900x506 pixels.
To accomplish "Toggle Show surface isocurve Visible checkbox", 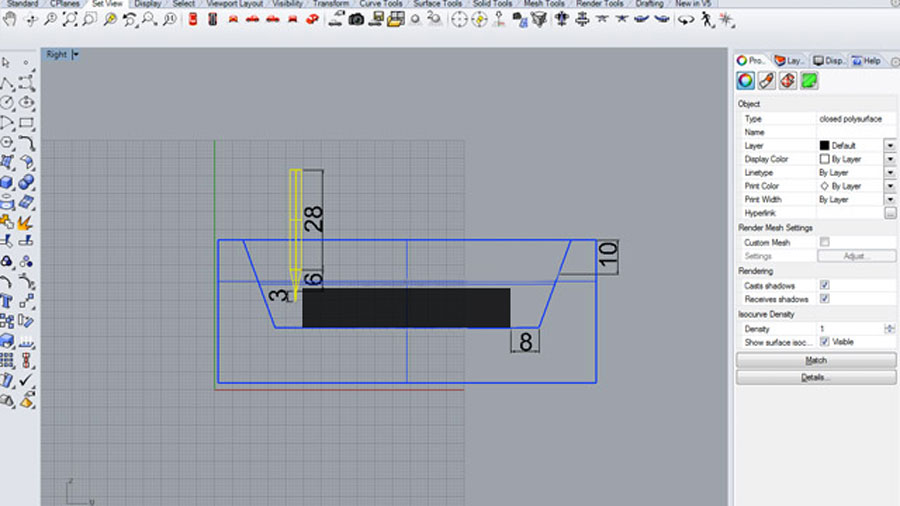I will tap(825, 342).
